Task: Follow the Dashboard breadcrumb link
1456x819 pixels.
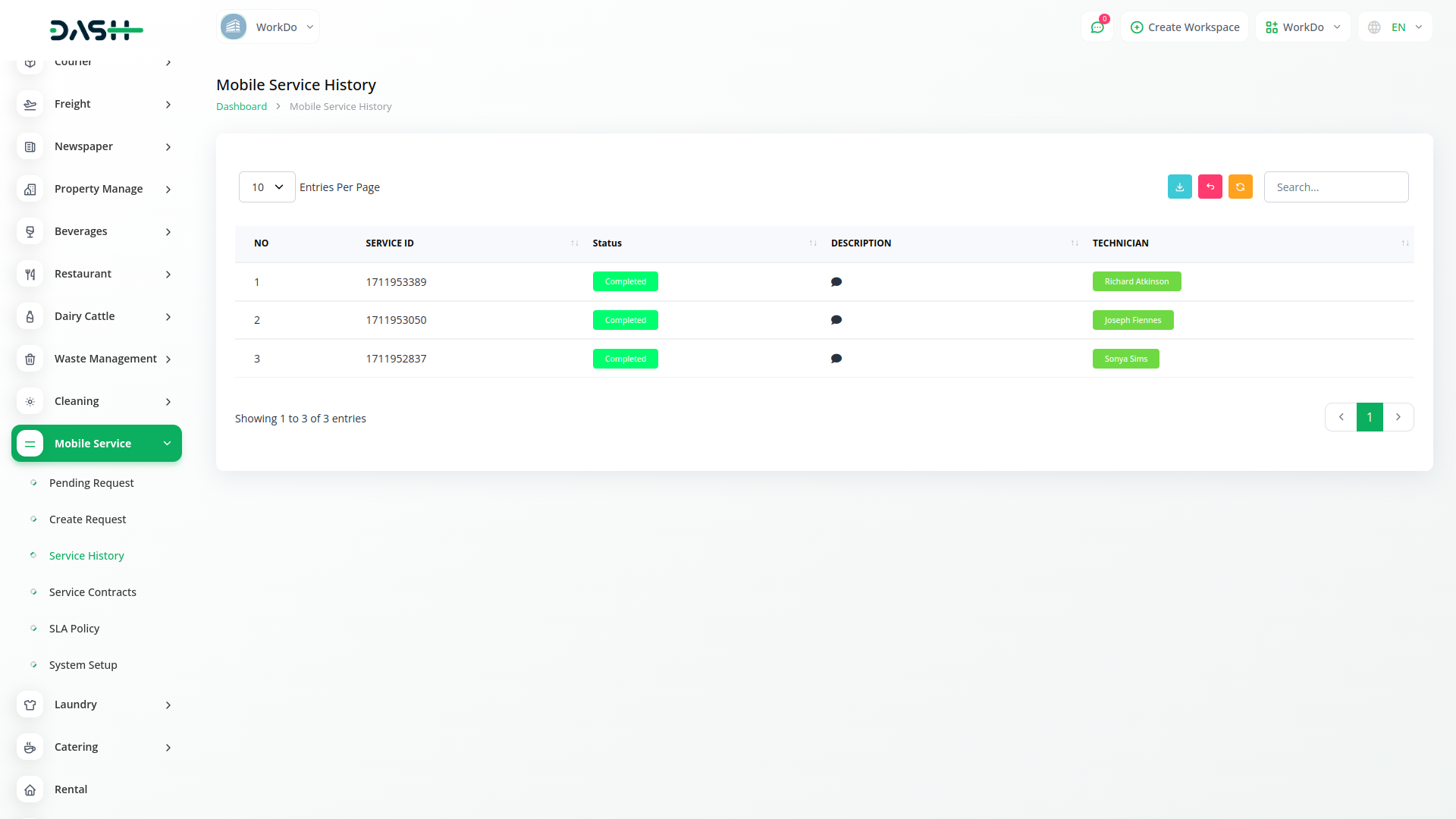Action: [241, 107]
